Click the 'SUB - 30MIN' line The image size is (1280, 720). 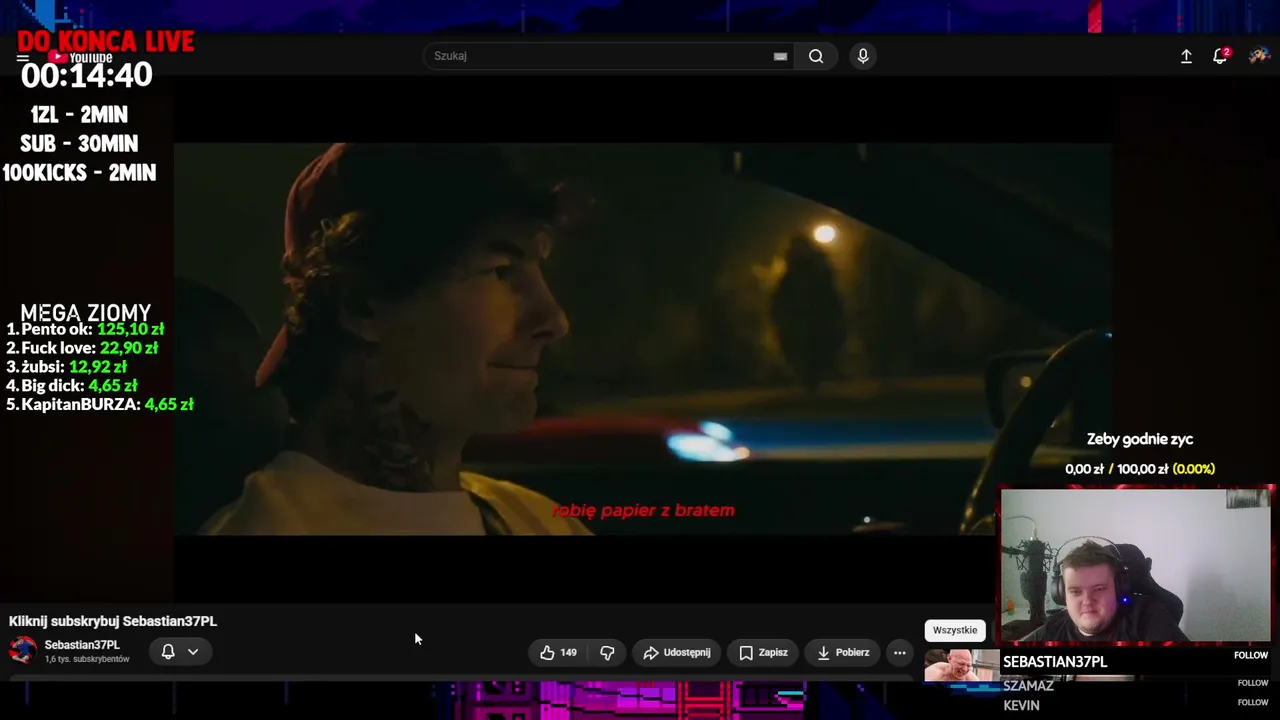pyautogui.click(x=79, y=144)
